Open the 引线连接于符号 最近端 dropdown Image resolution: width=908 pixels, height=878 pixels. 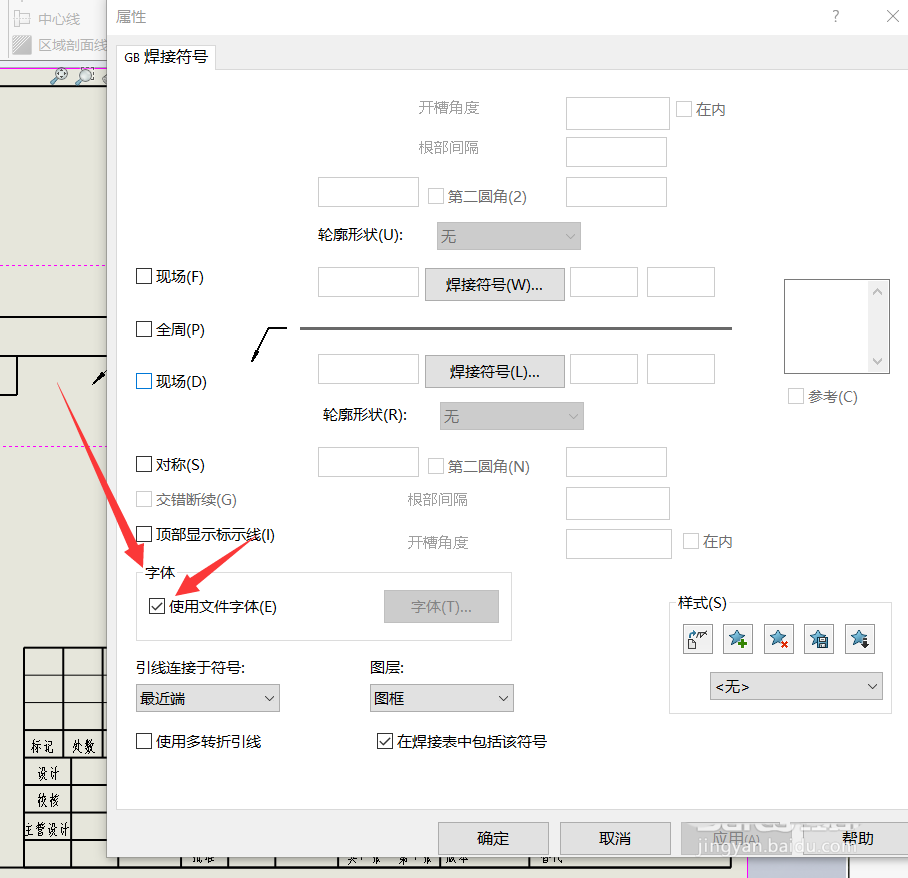pyautogui.click(x=208, y=698)
